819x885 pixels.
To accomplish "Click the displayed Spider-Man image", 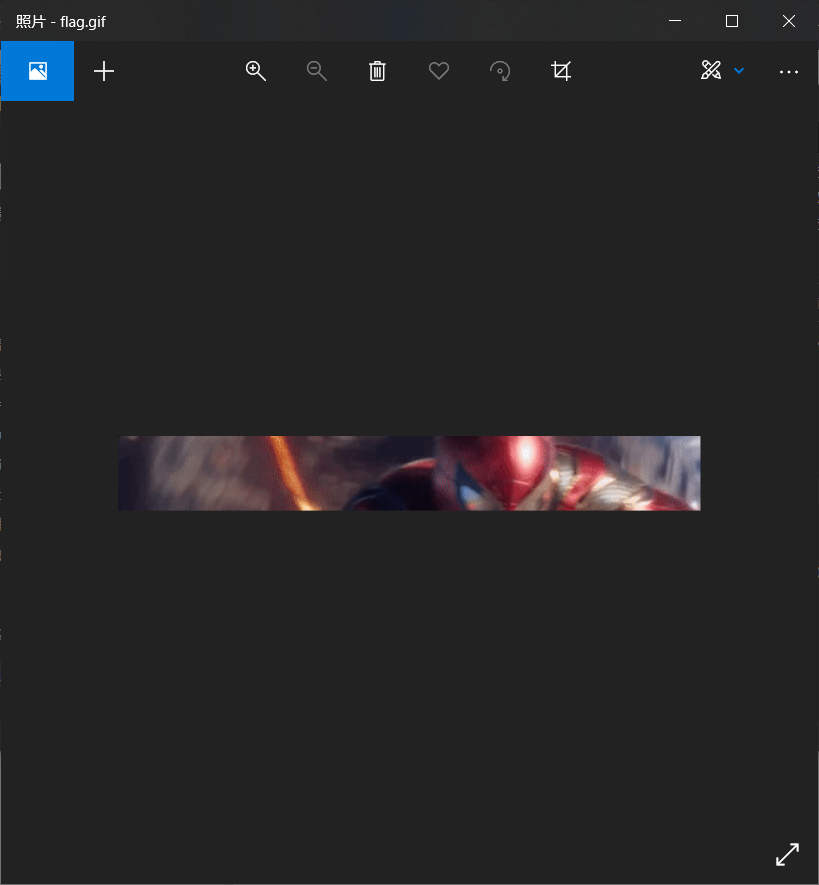I will tap(409, 472).
